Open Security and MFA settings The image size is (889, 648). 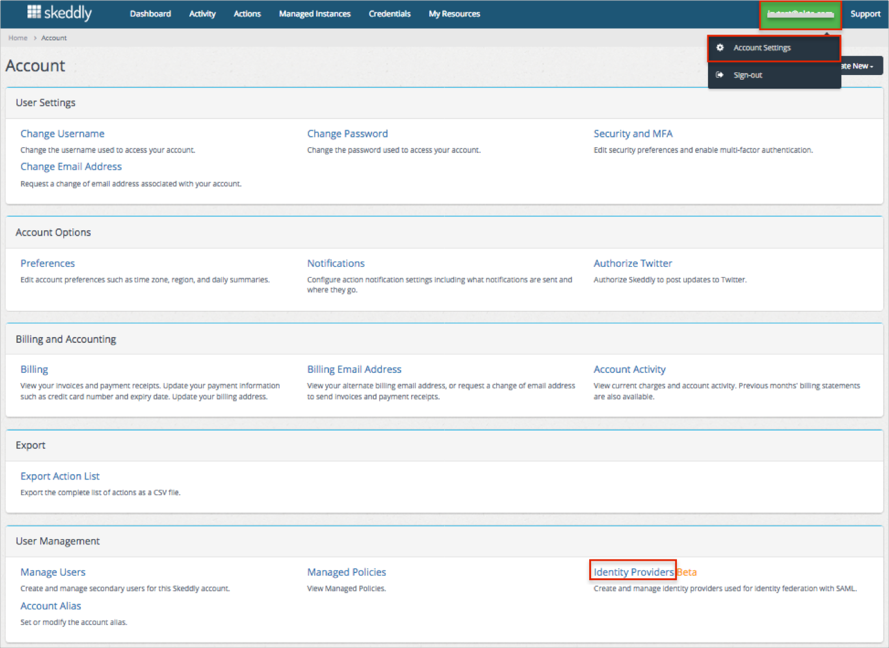[x=633, y=134]
